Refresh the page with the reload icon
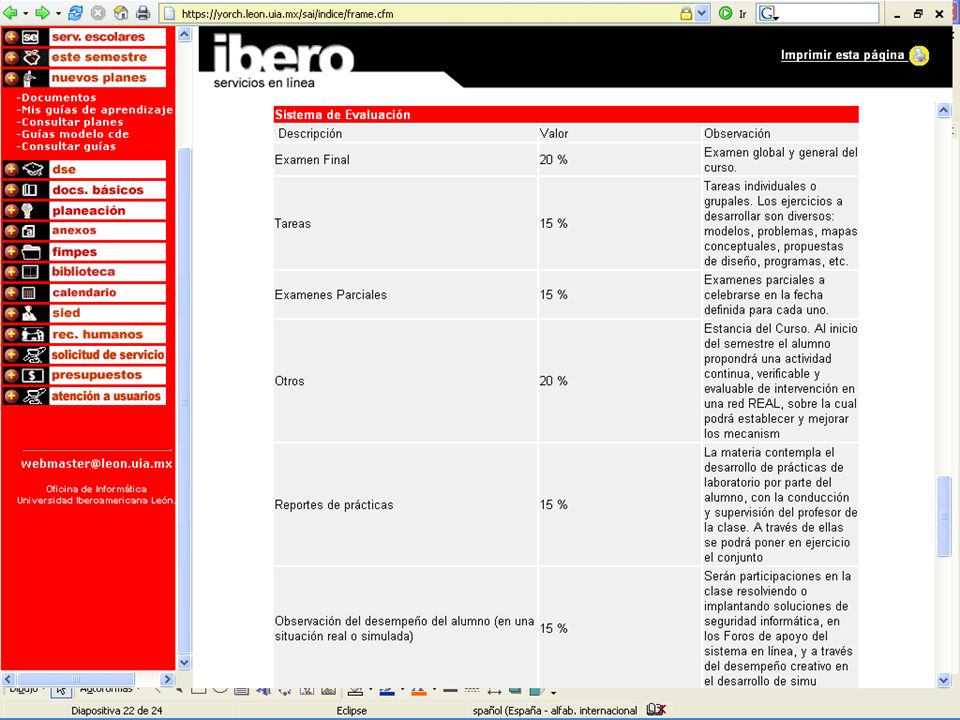960x720 pixels. tap(75, 13)
